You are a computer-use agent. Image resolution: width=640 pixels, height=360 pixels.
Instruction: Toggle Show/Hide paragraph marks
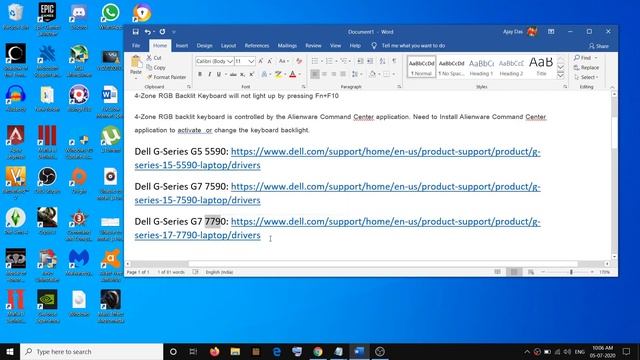coord(394,61)
